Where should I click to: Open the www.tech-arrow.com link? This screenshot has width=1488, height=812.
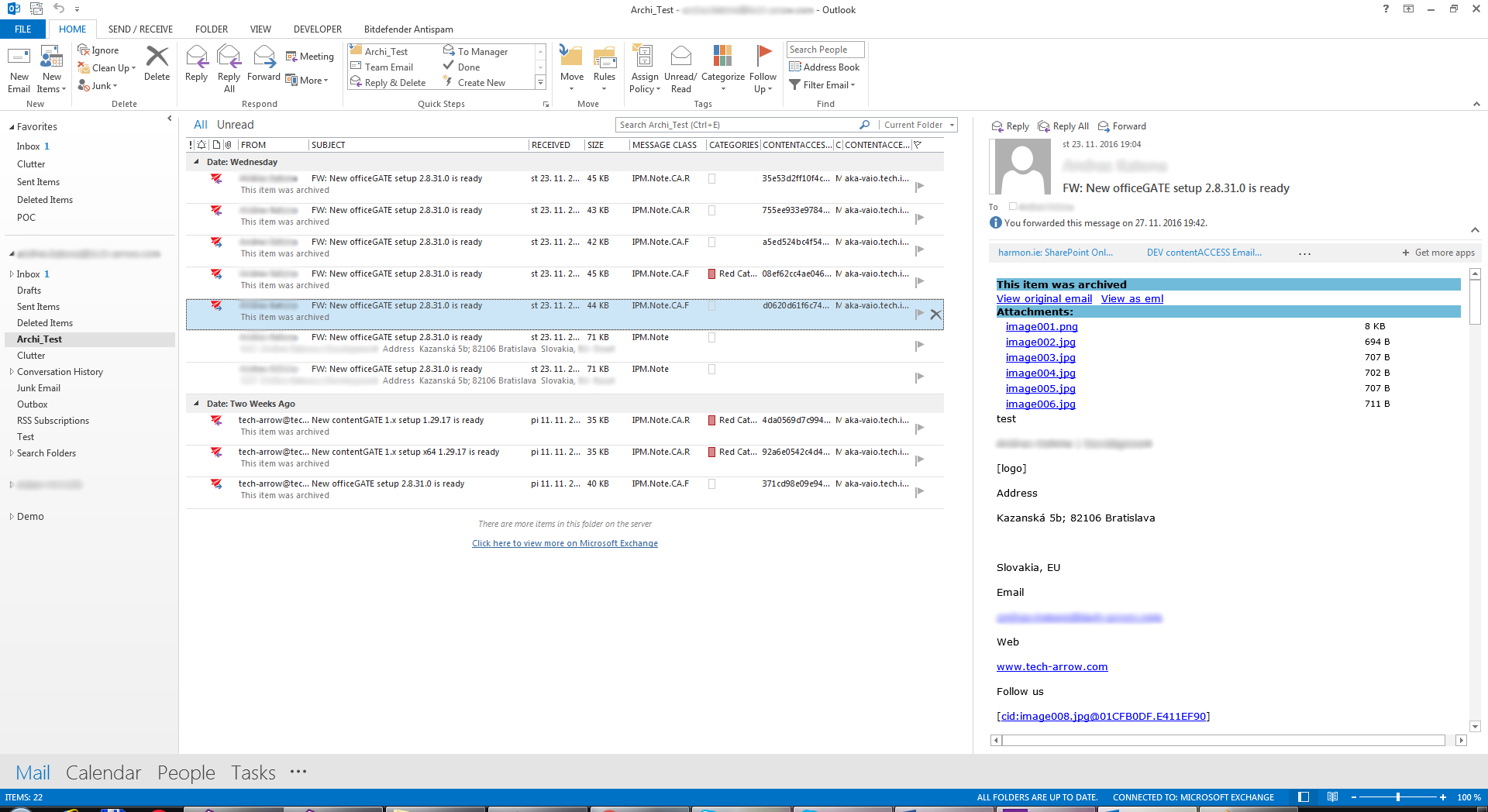point(1052,667)
